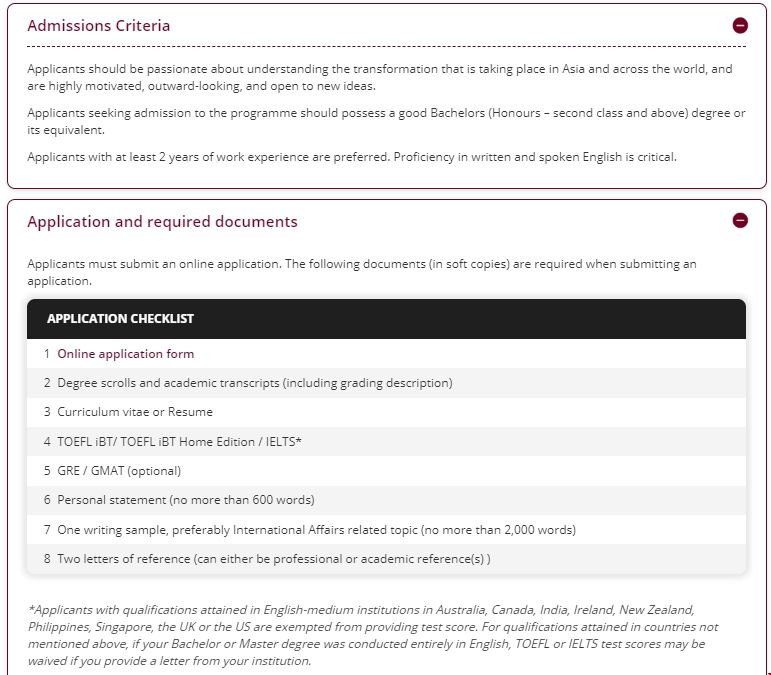Click the number 1 in the checklist
Screen dimensions: 771x675
[47, 354]
